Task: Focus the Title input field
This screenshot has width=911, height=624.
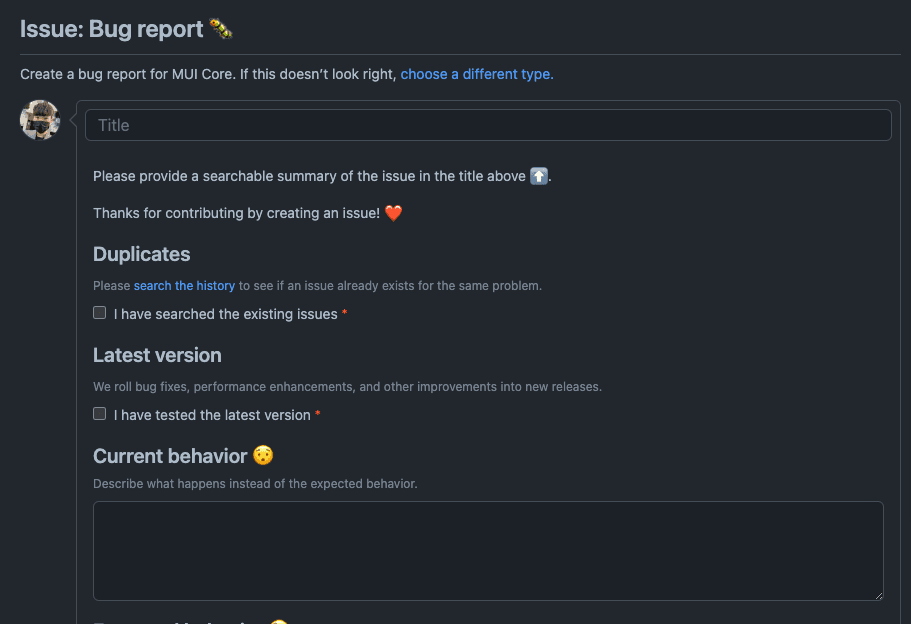Action: click(x=488, y=125)
